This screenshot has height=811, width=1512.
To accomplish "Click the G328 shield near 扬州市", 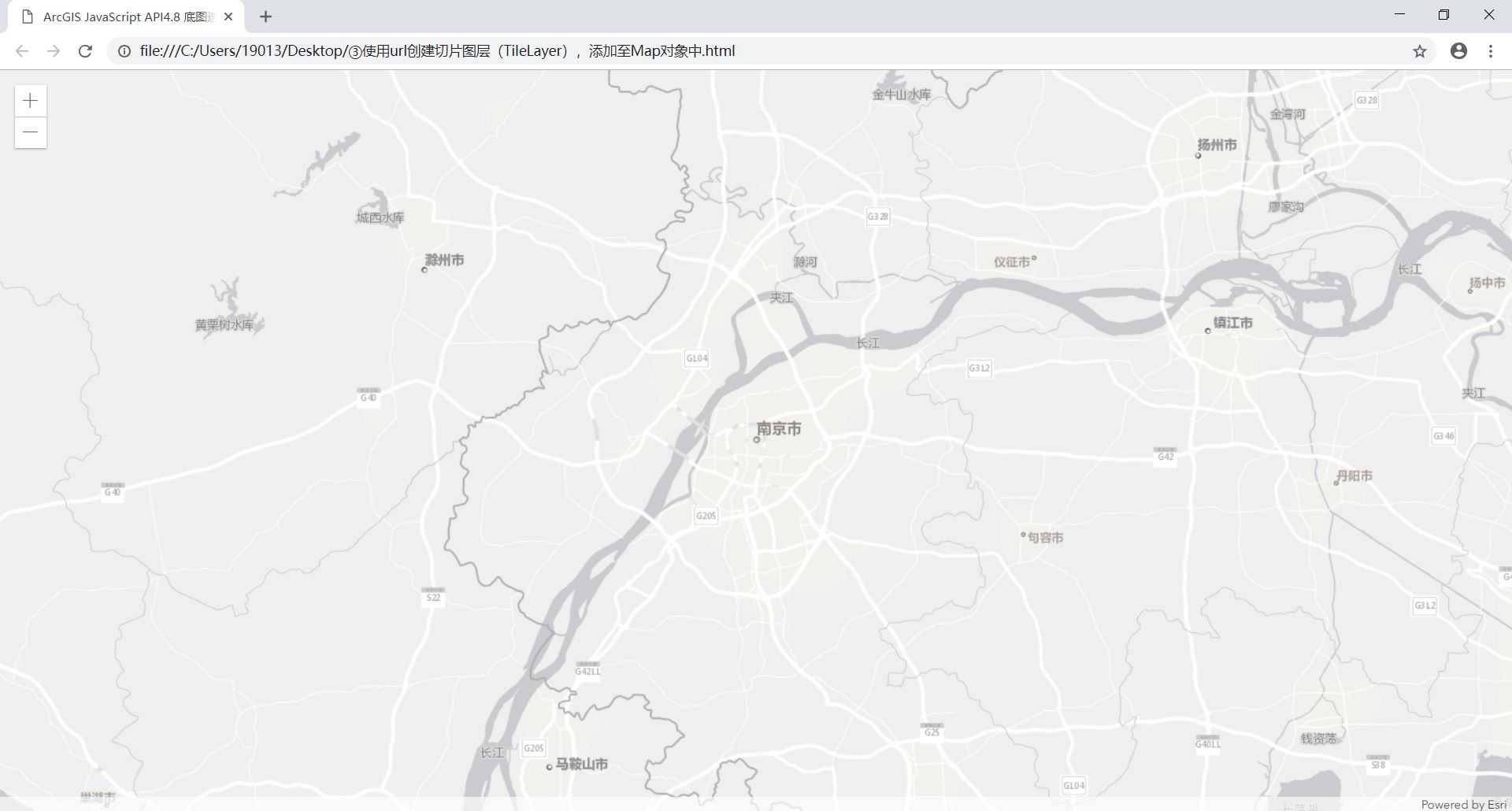I will 1367,100.
